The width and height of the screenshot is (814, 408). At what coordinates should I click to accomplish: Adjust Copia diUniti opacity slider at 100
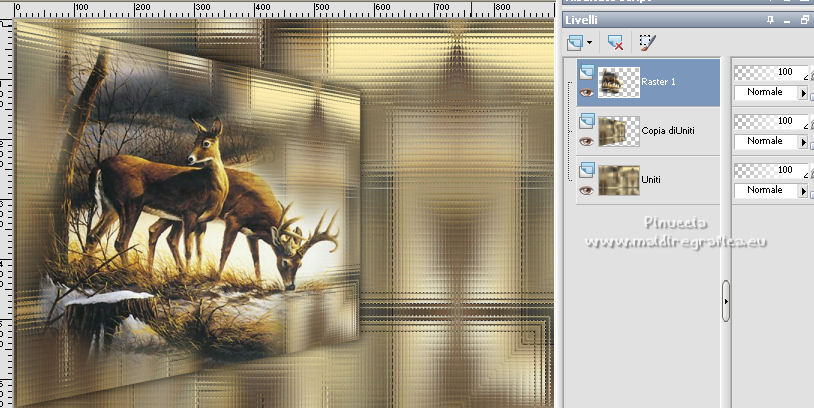[771, 121]
